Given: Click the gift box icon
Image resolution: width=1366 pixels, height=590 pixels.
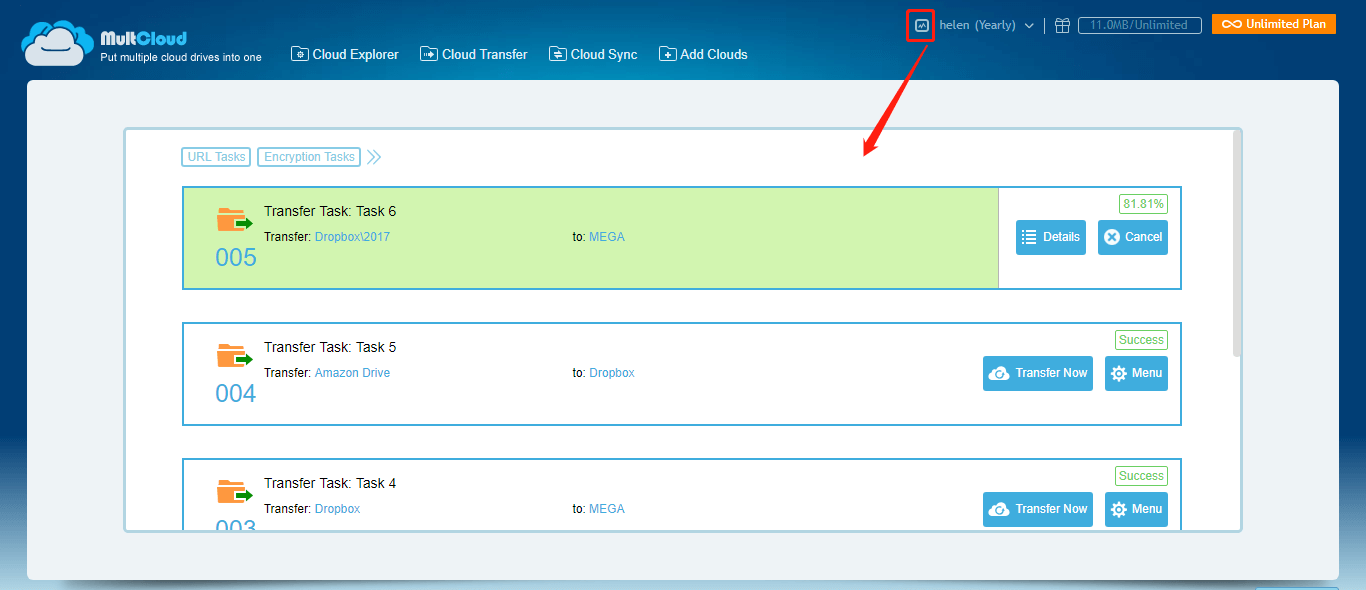Looking at the screenshot, I should point(1063,25).
